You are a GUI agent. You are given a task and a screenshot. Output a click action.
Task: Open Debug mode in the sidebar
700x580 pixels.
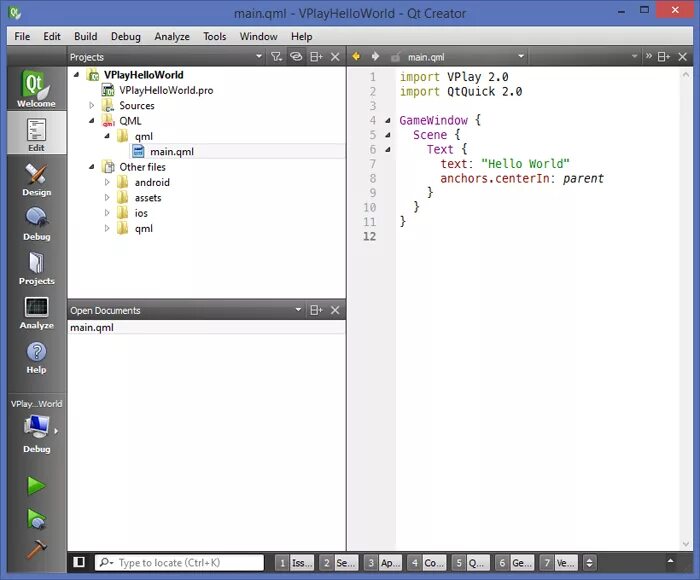click(x=36, y=224)
